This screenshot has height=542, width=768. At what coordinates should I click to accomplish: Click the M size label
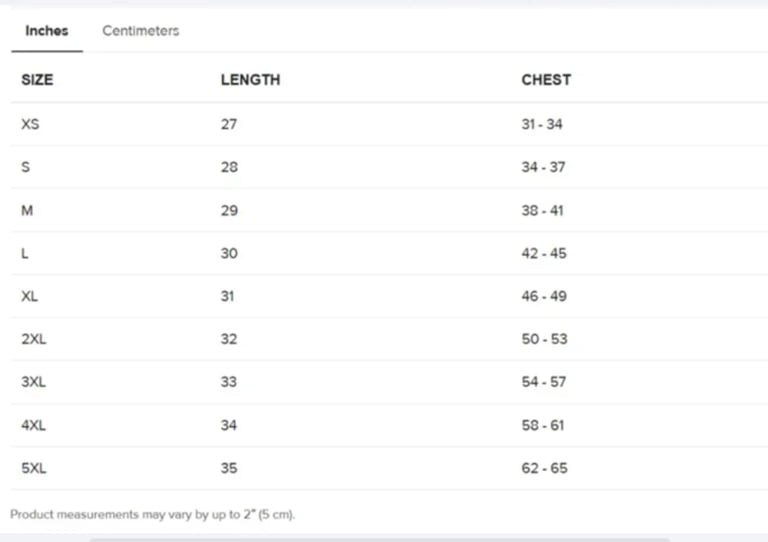click(x=27, y=211)
